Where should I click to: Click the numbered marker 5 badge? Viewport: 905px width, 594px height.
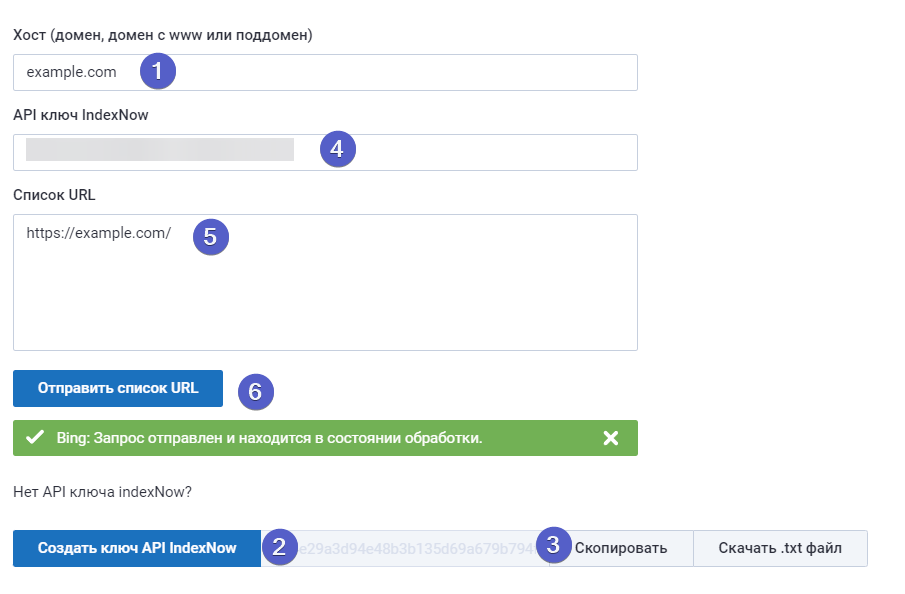tap(211, 237)
